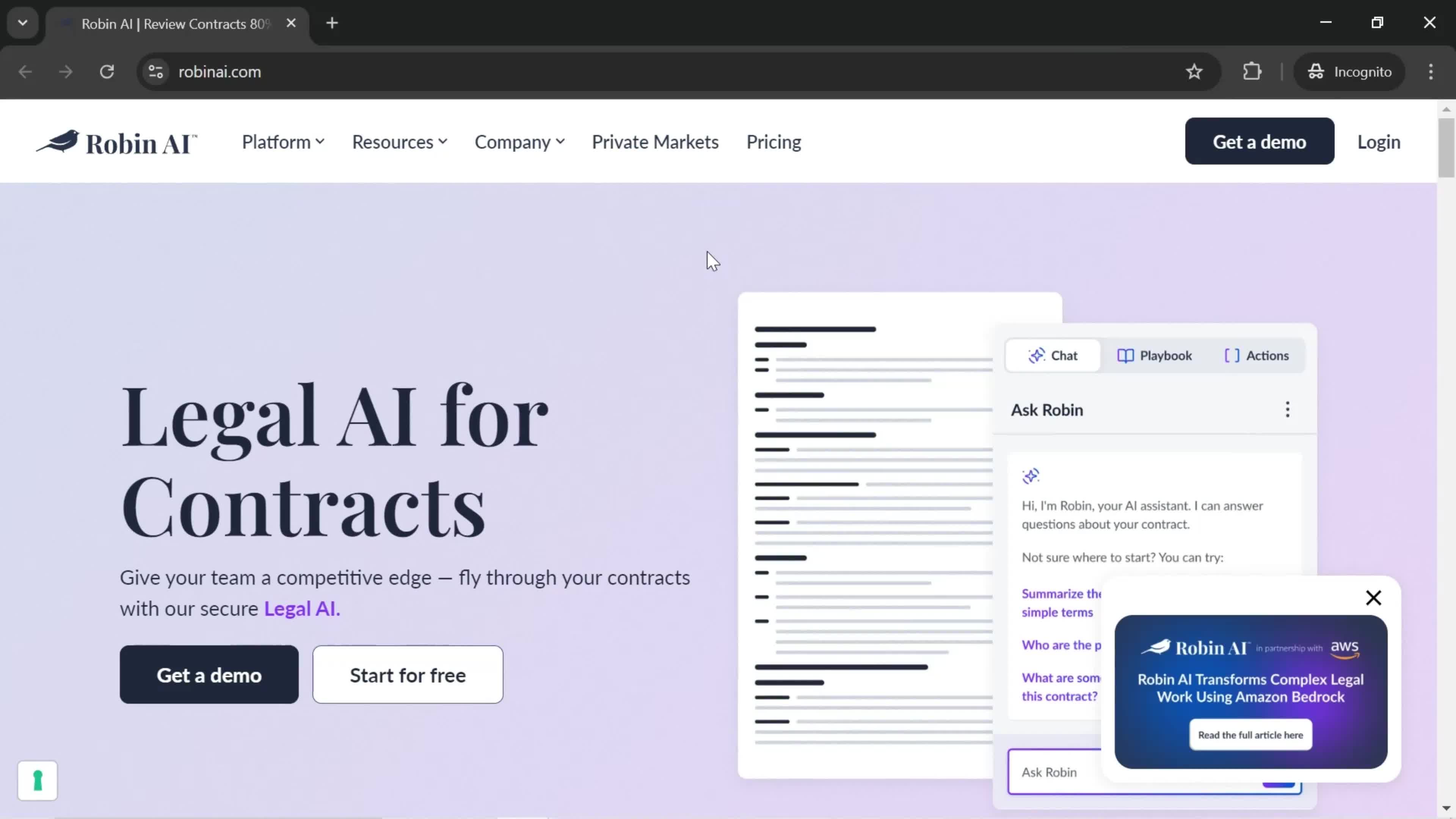Click the Get a demo button
The image size is (1456, 819).
(1259, 141)
